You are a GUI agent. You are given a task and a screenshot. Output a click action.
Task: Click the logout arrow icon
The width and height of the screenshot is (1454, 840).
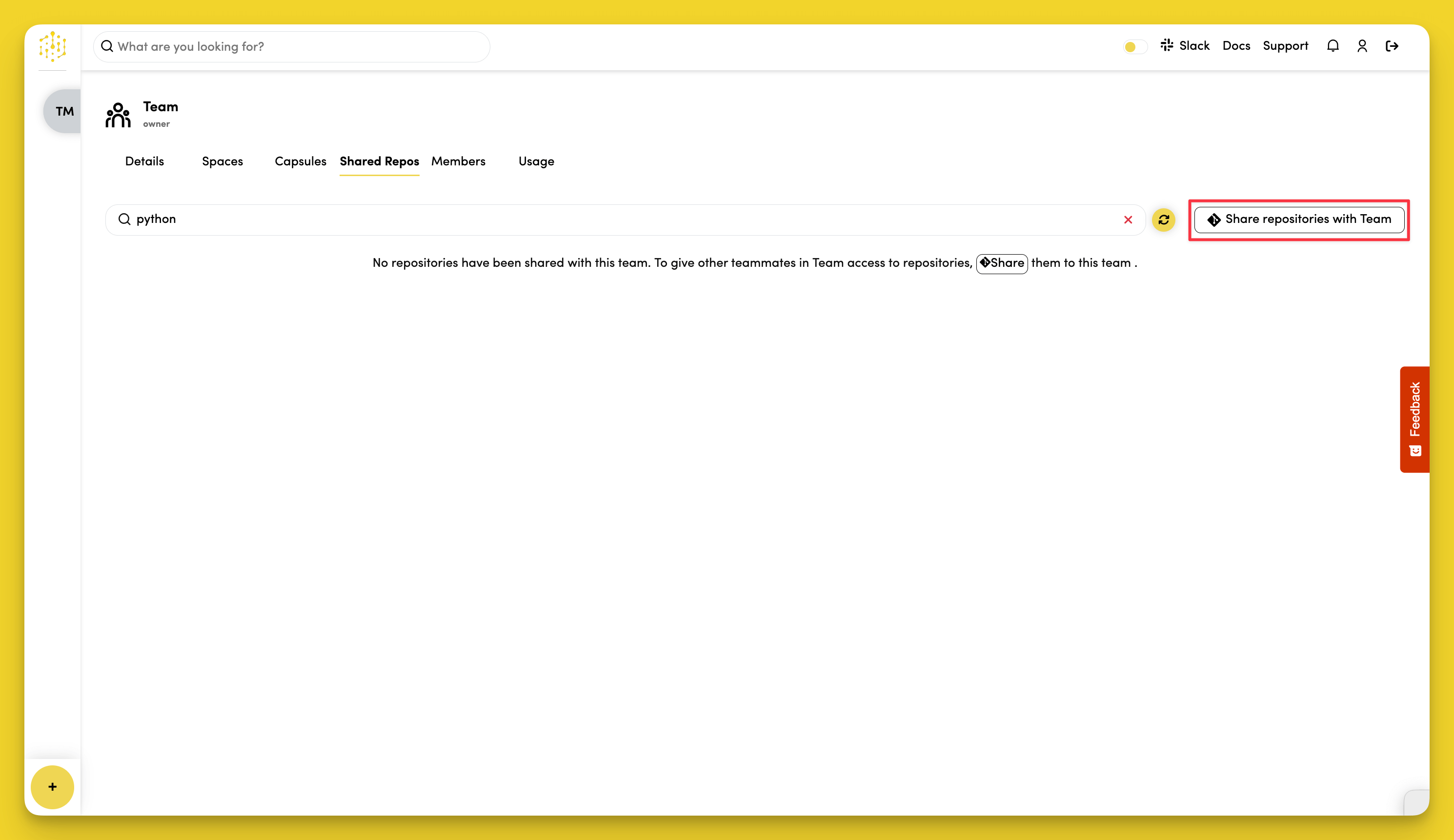pyautogui.click(x=1392, y=46)
